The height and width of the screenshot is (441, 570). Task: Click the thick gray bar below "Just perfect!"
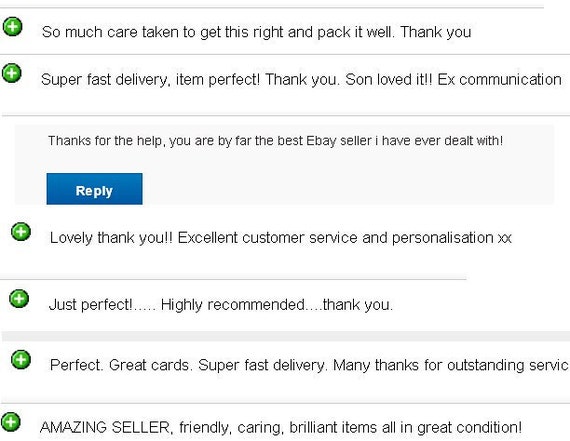tap(286, 336)
